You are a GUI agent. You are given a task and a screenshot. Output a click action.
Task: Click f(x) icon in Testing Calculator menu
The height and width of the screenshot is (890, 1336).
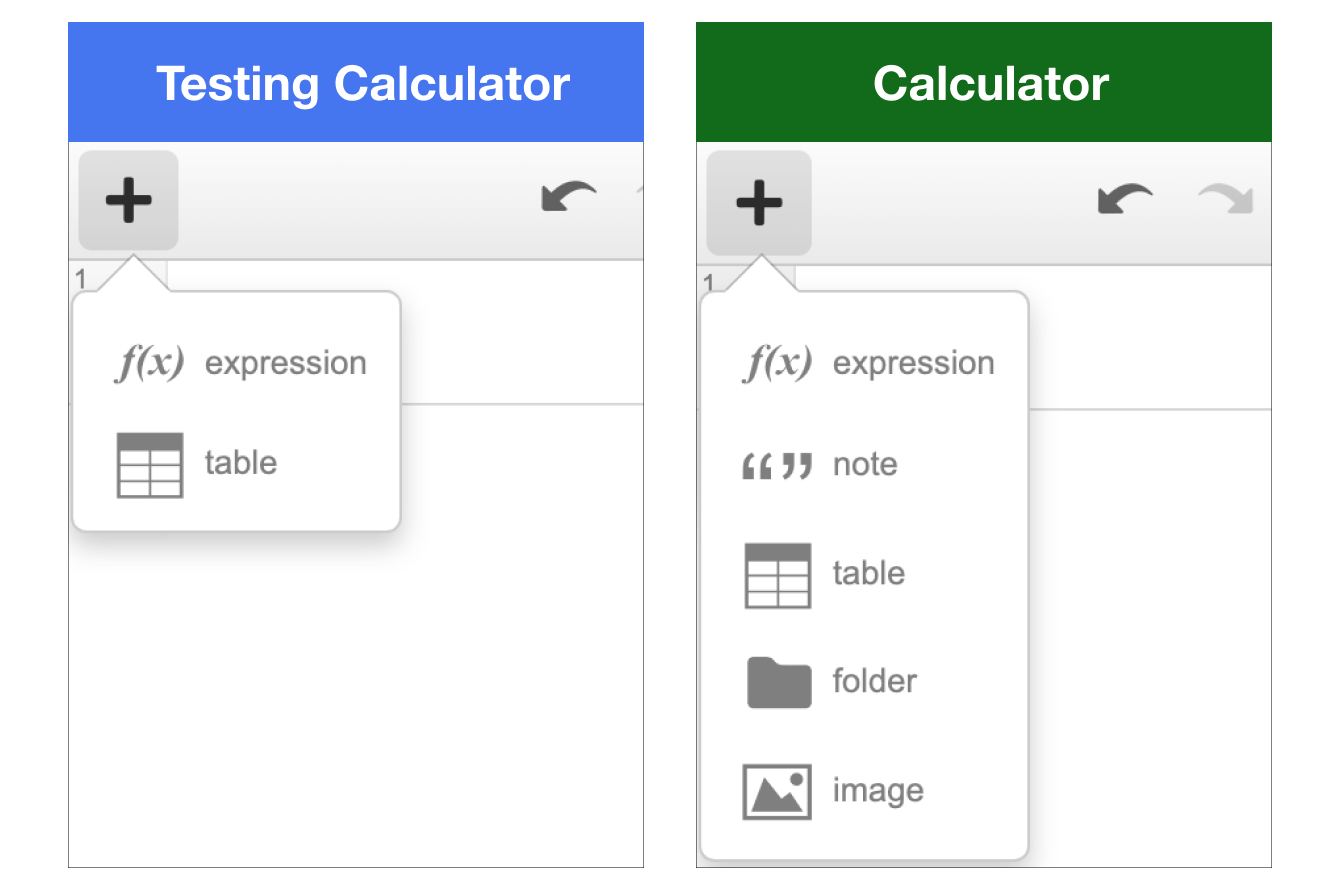click(149, 363)
